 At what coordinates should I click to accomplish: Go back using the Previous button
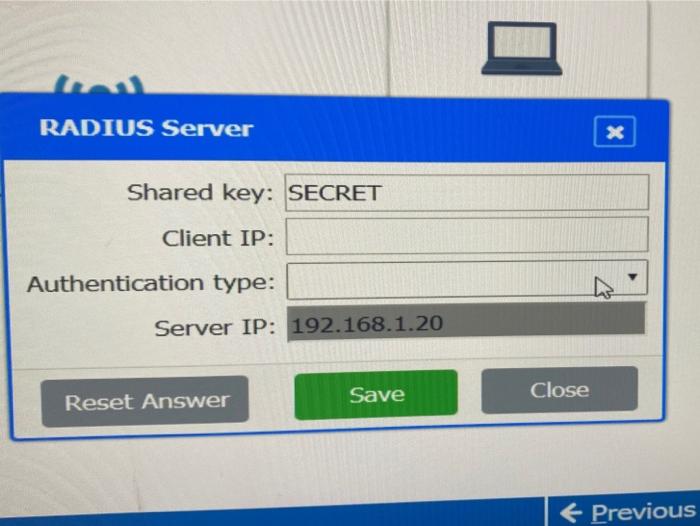[625, 512]
